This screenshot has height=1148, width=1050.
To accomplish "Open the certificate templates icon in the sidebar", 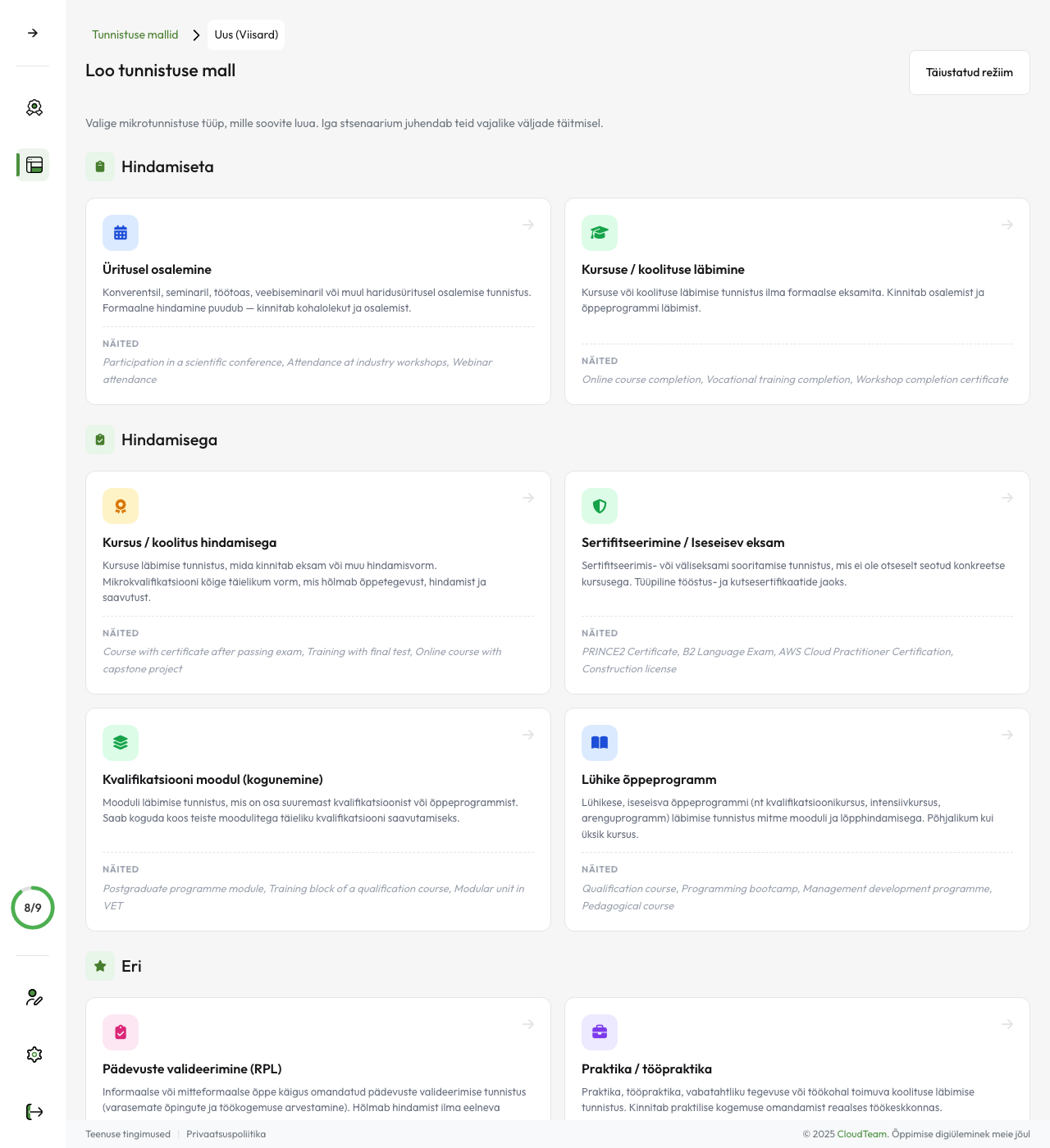I will click(x=33, y=165).
